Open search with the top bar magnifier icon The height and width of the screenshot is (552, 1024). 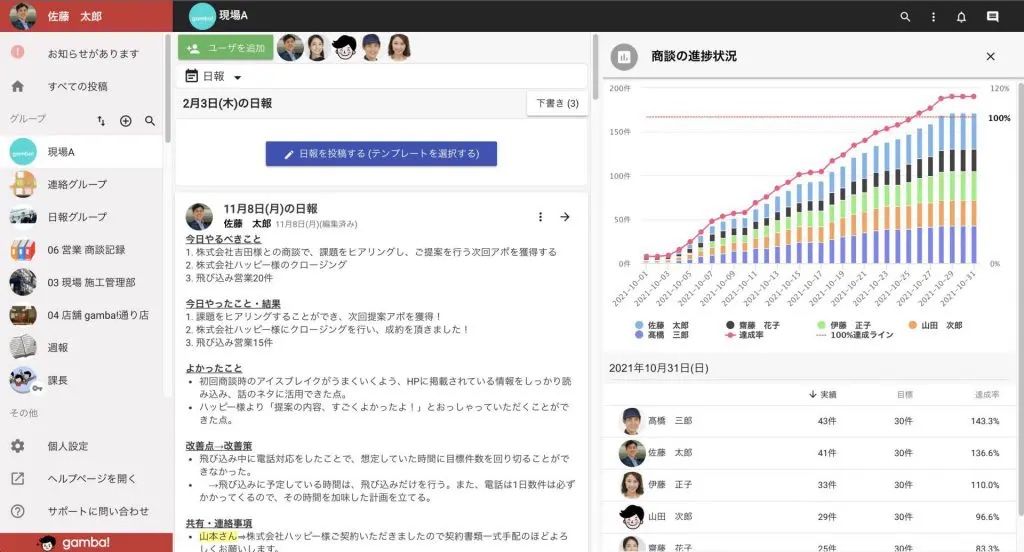[x=904, y=17]
